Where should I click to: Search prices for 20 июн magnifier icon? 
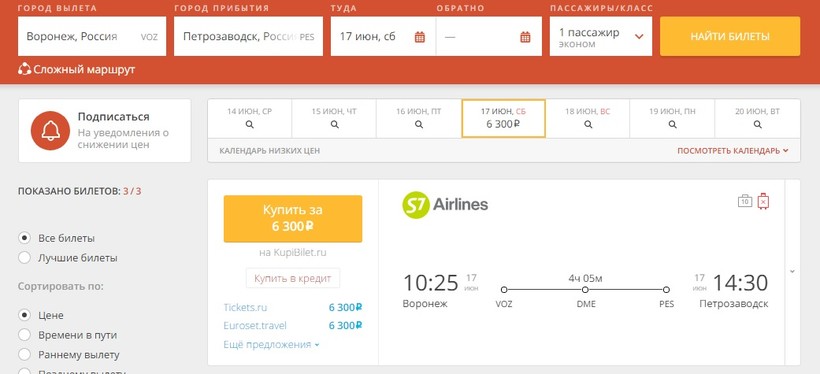(757, 124)
